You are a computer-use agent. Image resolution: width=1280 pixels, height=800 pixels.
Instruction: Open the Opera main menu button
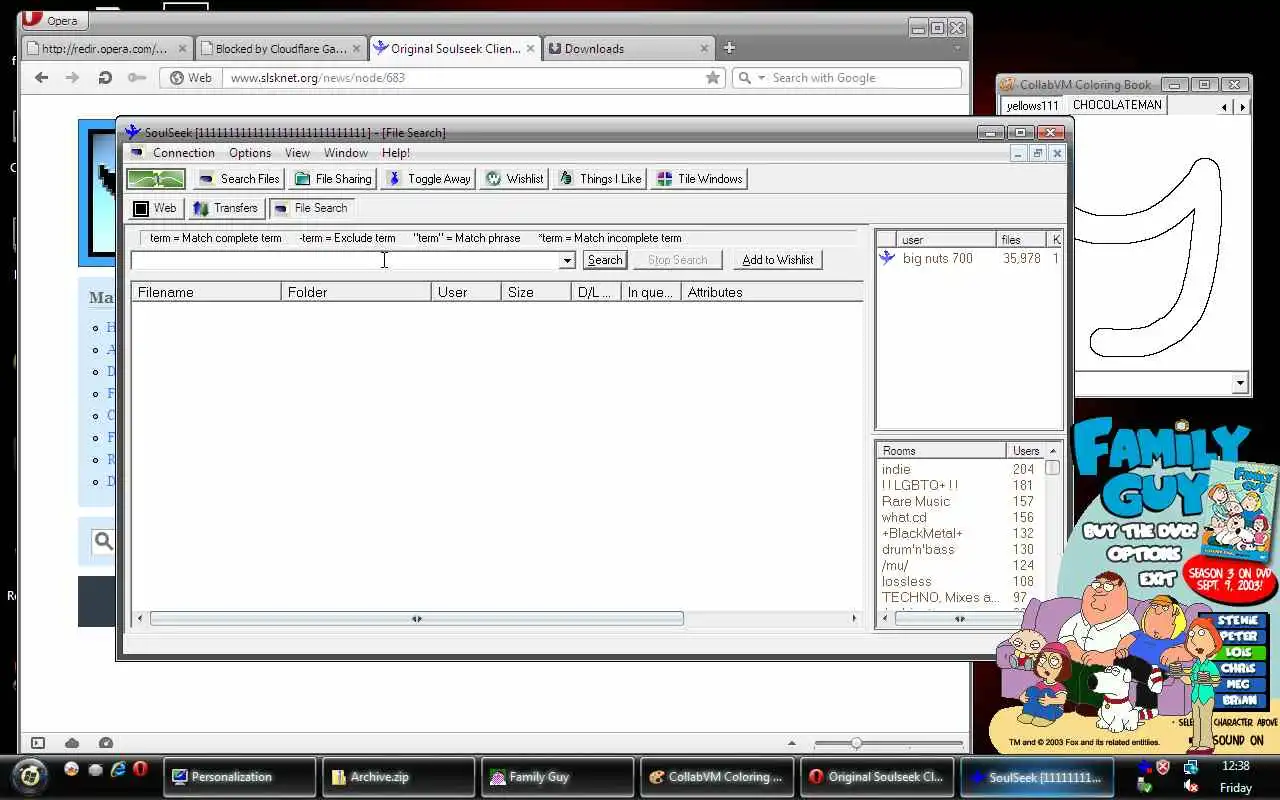click(x=53, y=20)
